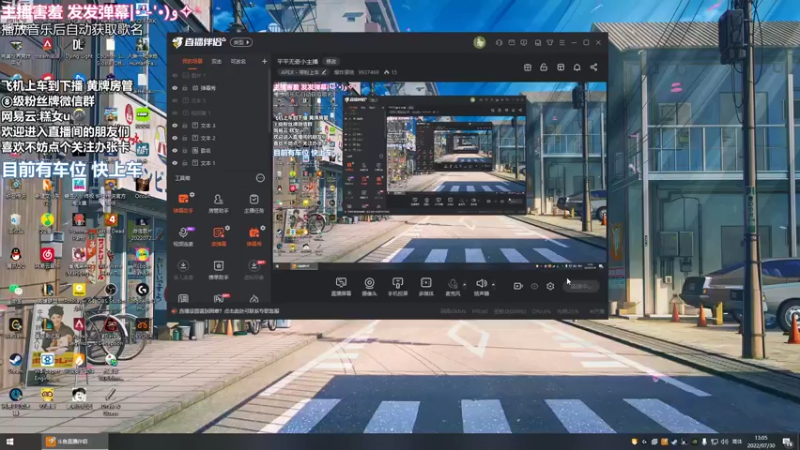
Task: Click the gift box icon above the preview
Action: (x=528, y=67)
